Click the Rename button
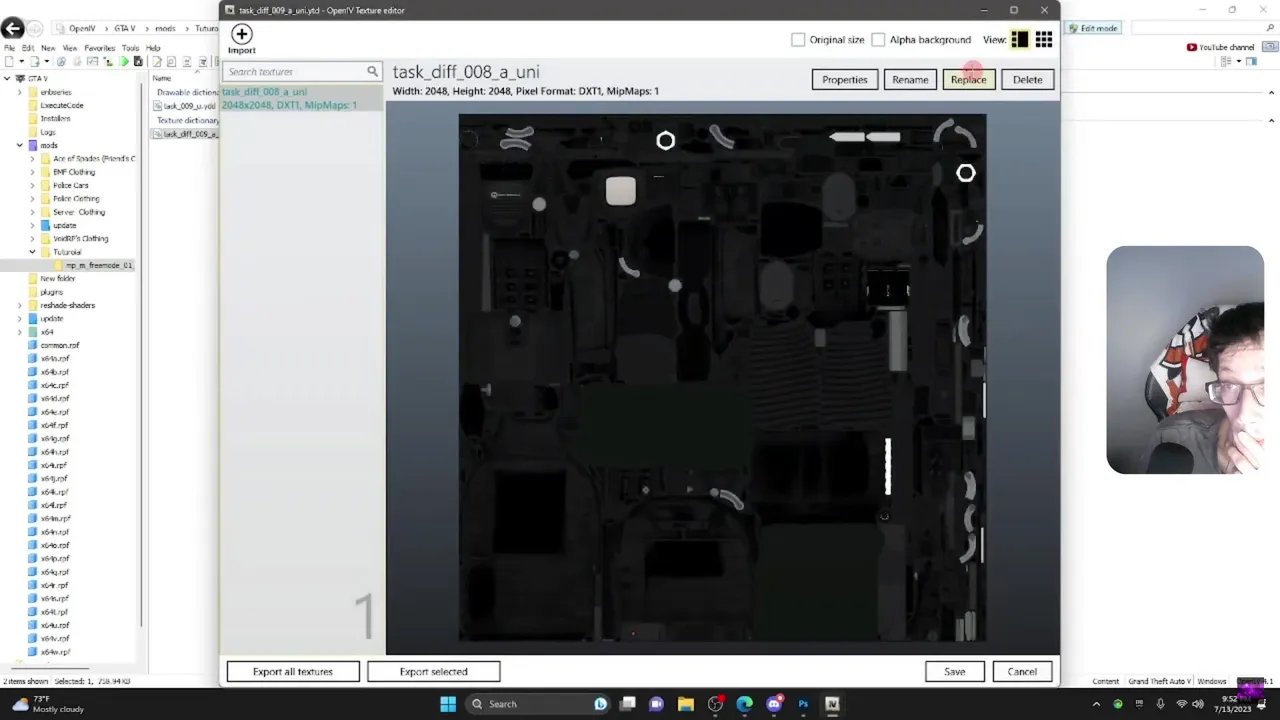Screen dimensions: 1280x720 910,80
